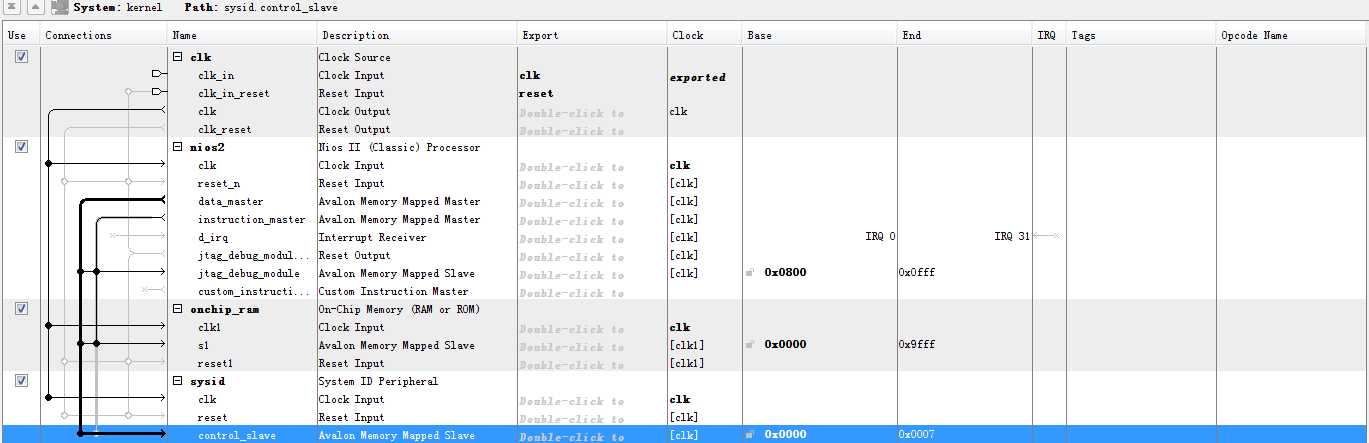Select the d_irq interface row

point(214,237)
